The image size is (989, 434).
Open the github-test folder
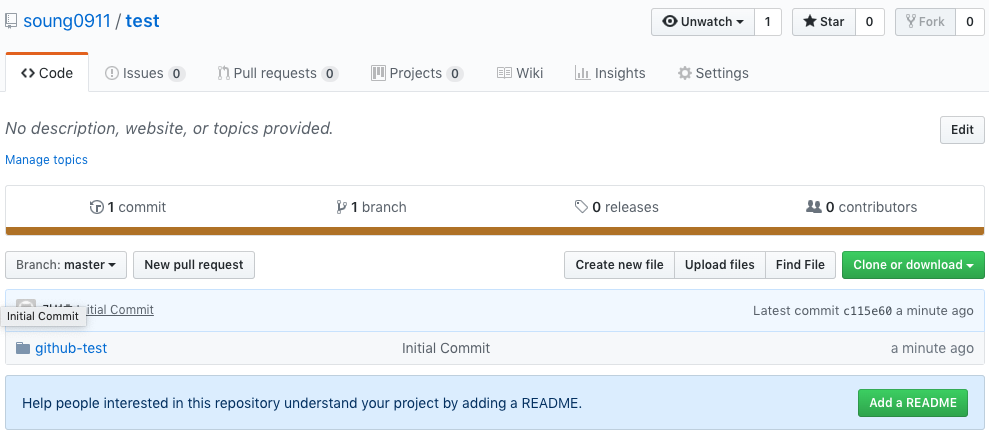[x=71, y=348]
